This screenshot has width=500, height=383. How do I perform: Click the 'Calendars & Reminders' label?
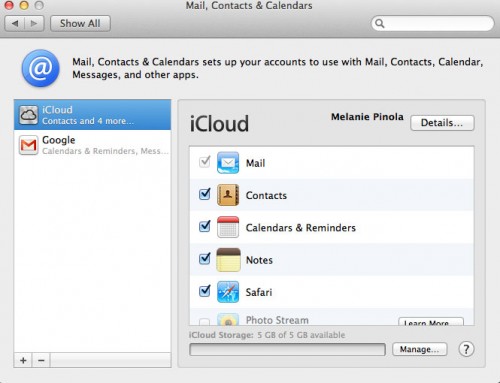(301, 228)
